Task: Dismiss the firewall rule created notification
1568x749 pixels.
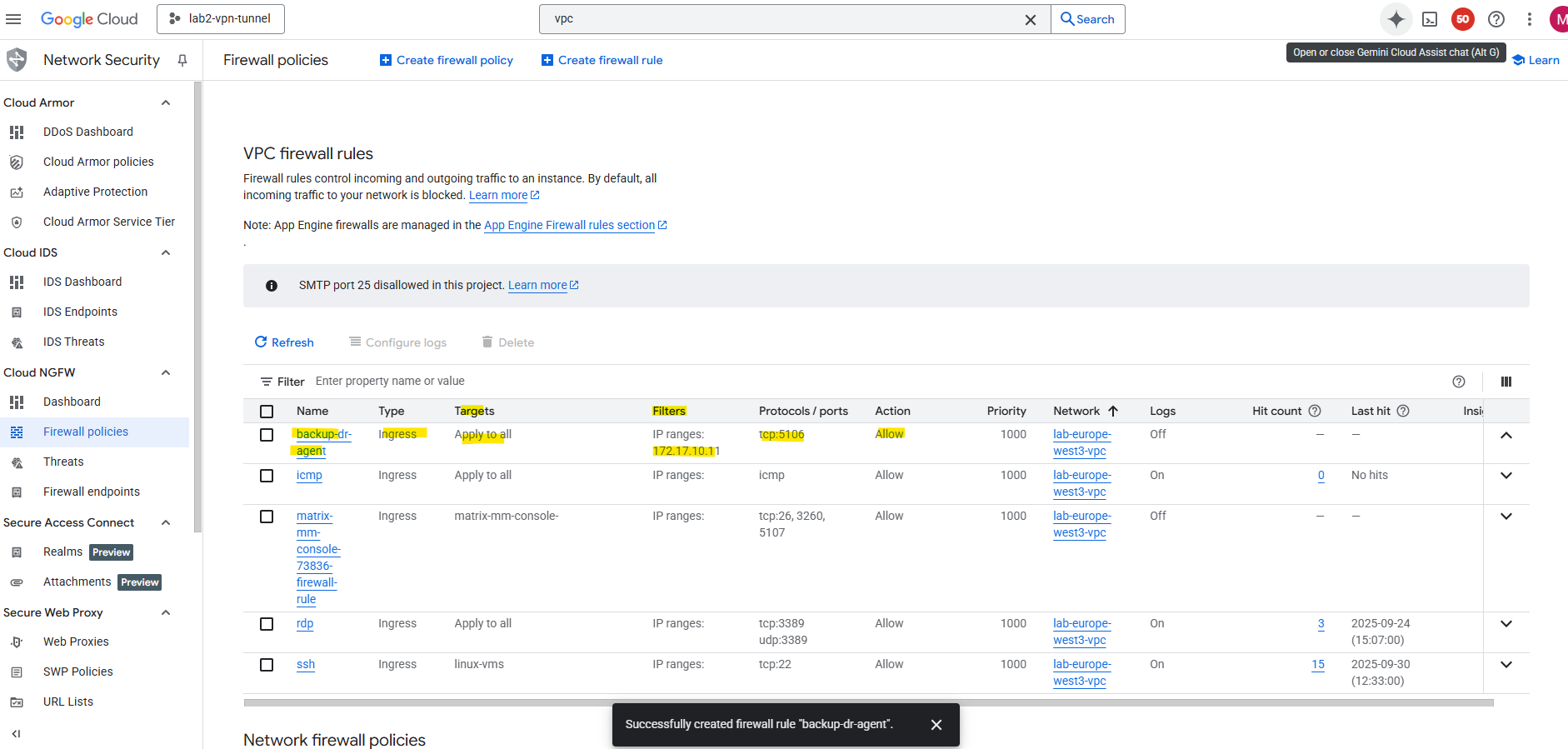Action: [936, 725]
